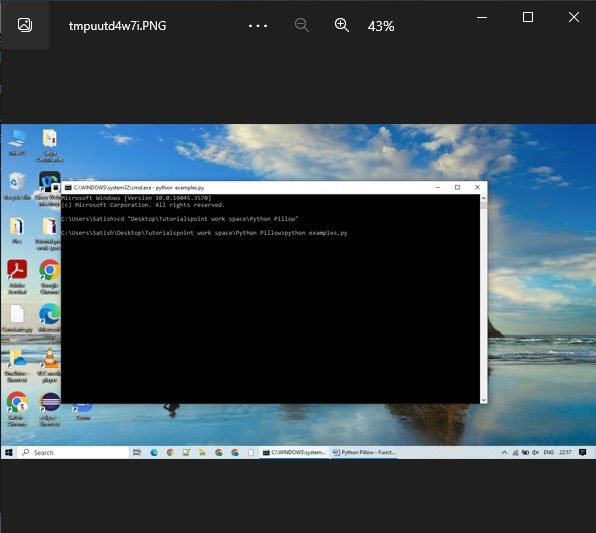Select the cmd.exe taskbar button
Viewport: 596px width, 533px height.
click(294, 452)
